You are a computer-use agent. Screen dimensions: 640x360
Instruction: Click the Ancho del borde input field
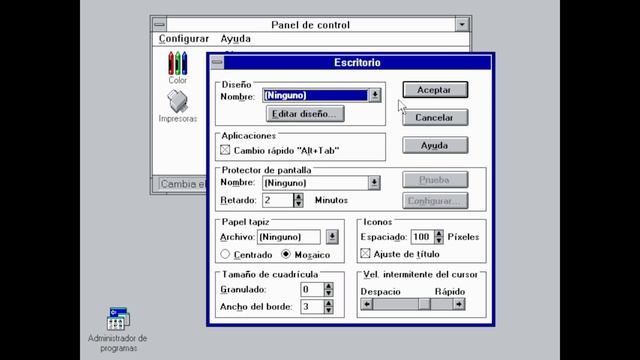tap(312, 307)
